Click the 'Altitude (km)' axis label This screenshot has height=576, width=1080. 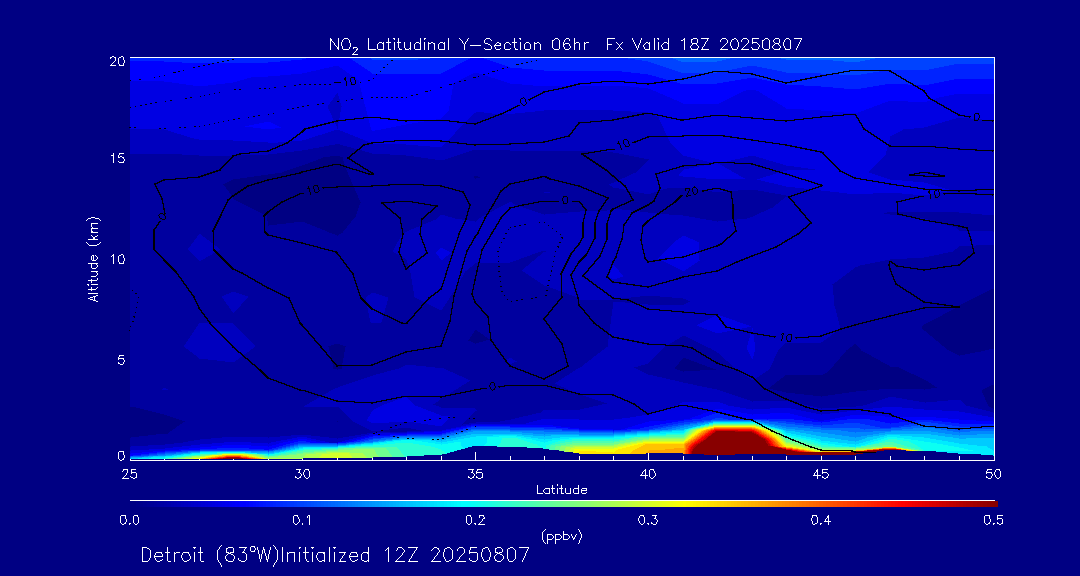point(93,259)
